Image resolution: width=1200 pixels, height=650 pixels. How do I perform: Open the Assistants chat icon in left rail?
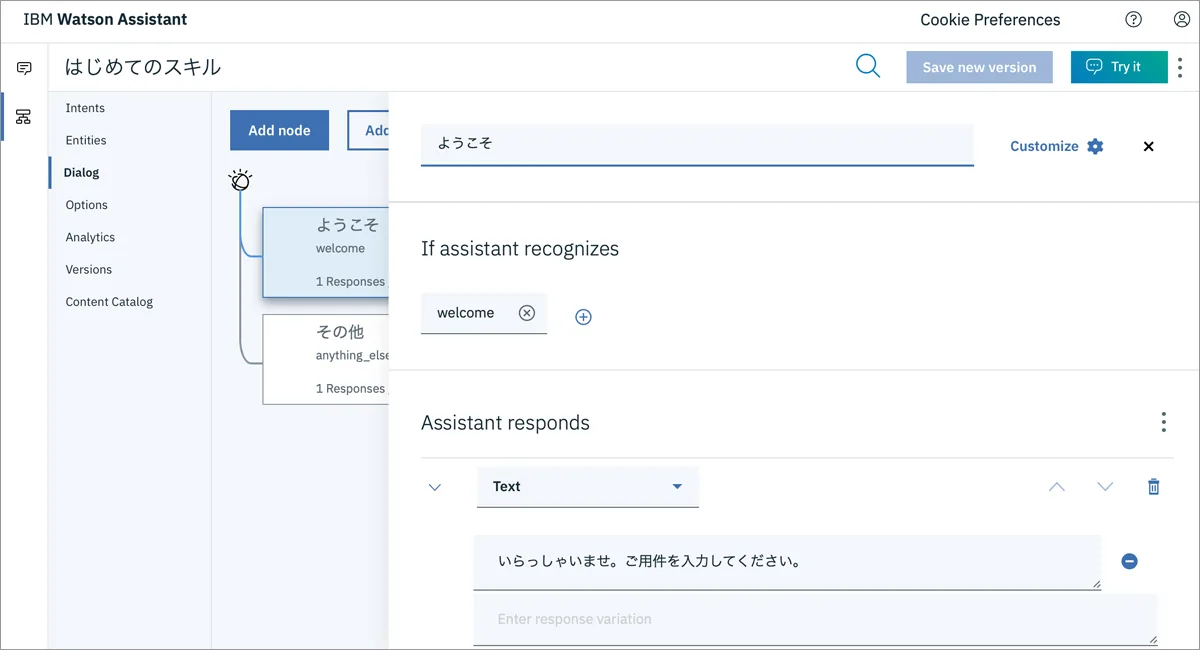[24, 68]
